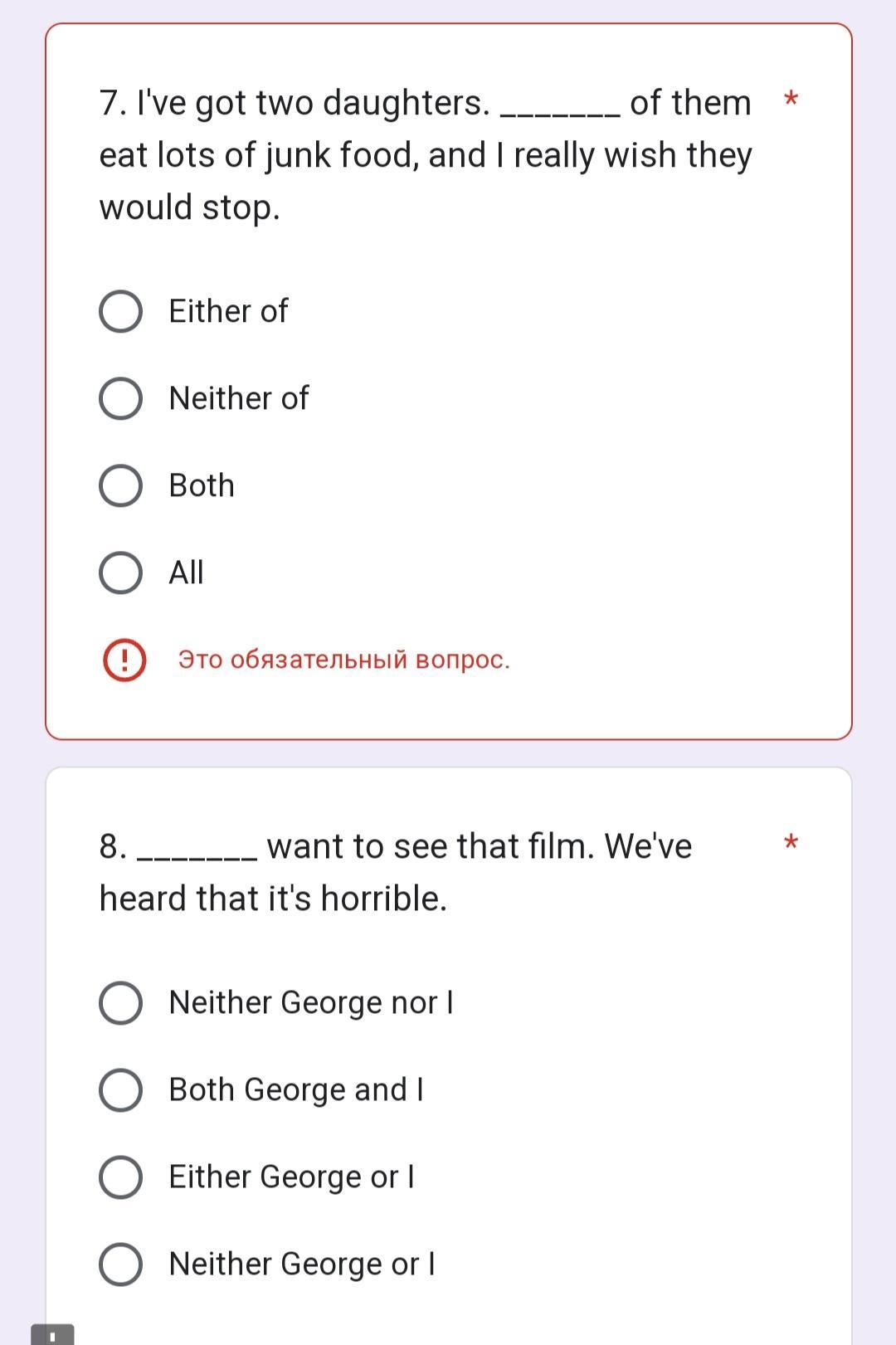Viewport: 896px width, 1345px height.
Task: Choose the "Neither of" radio option
Action: 120,399
